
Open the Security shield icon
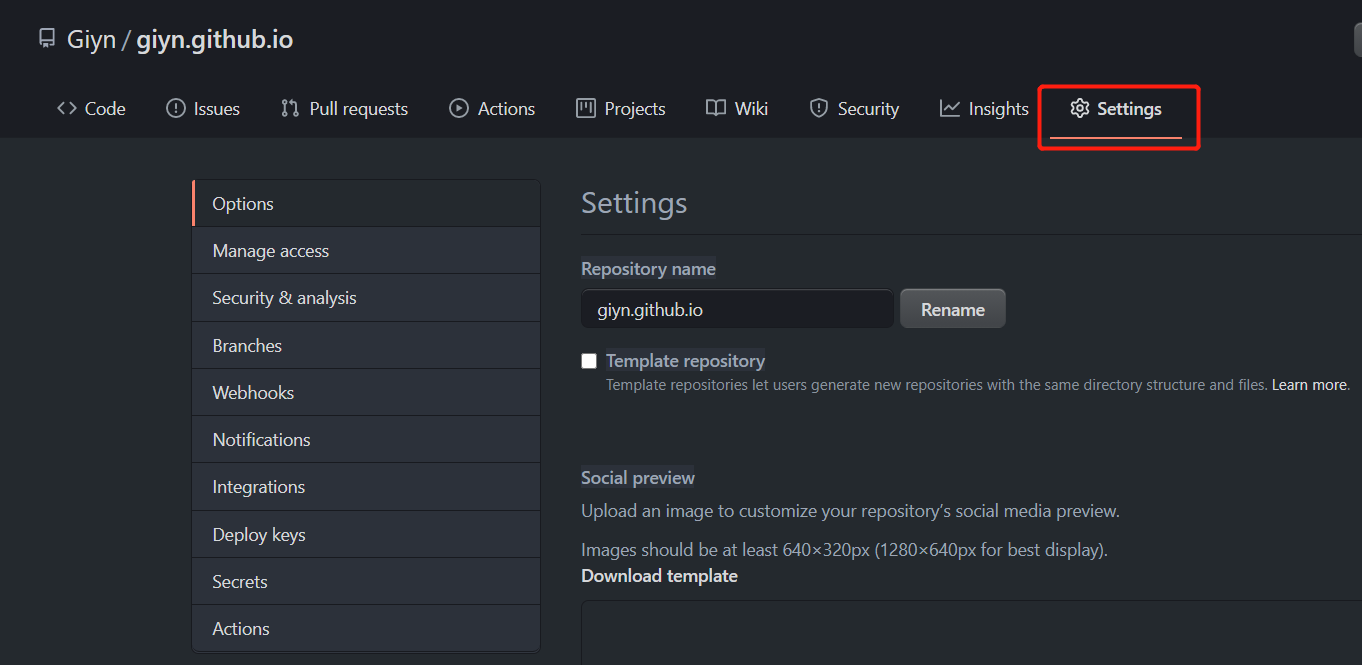[x=820, y=108]
